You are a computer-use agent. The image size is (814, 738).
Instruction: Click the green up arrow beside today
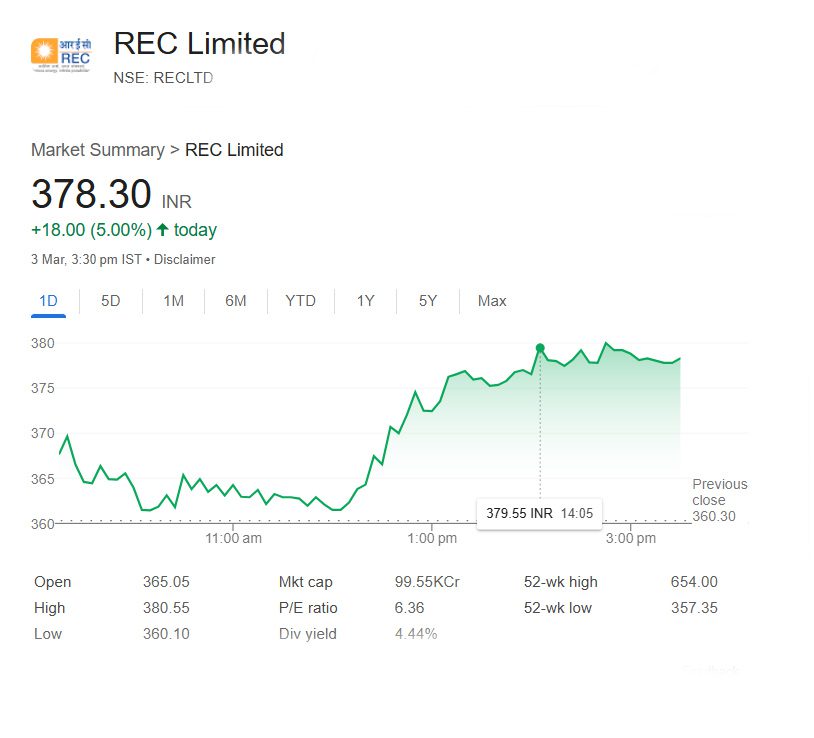(162, 229)
